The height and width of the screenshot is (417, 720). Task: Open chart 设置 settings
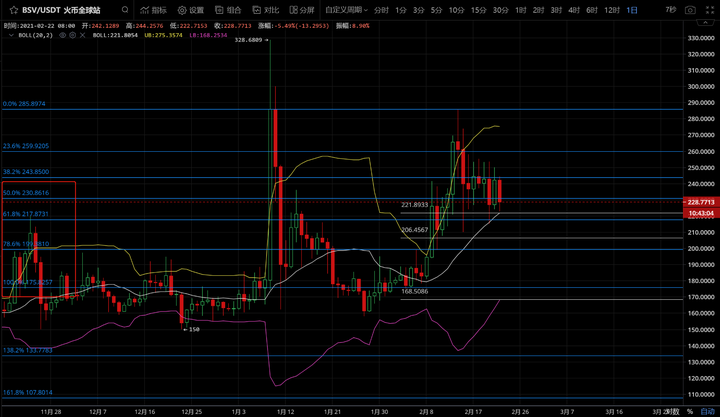pyautogui.click(x=190, y=9)
